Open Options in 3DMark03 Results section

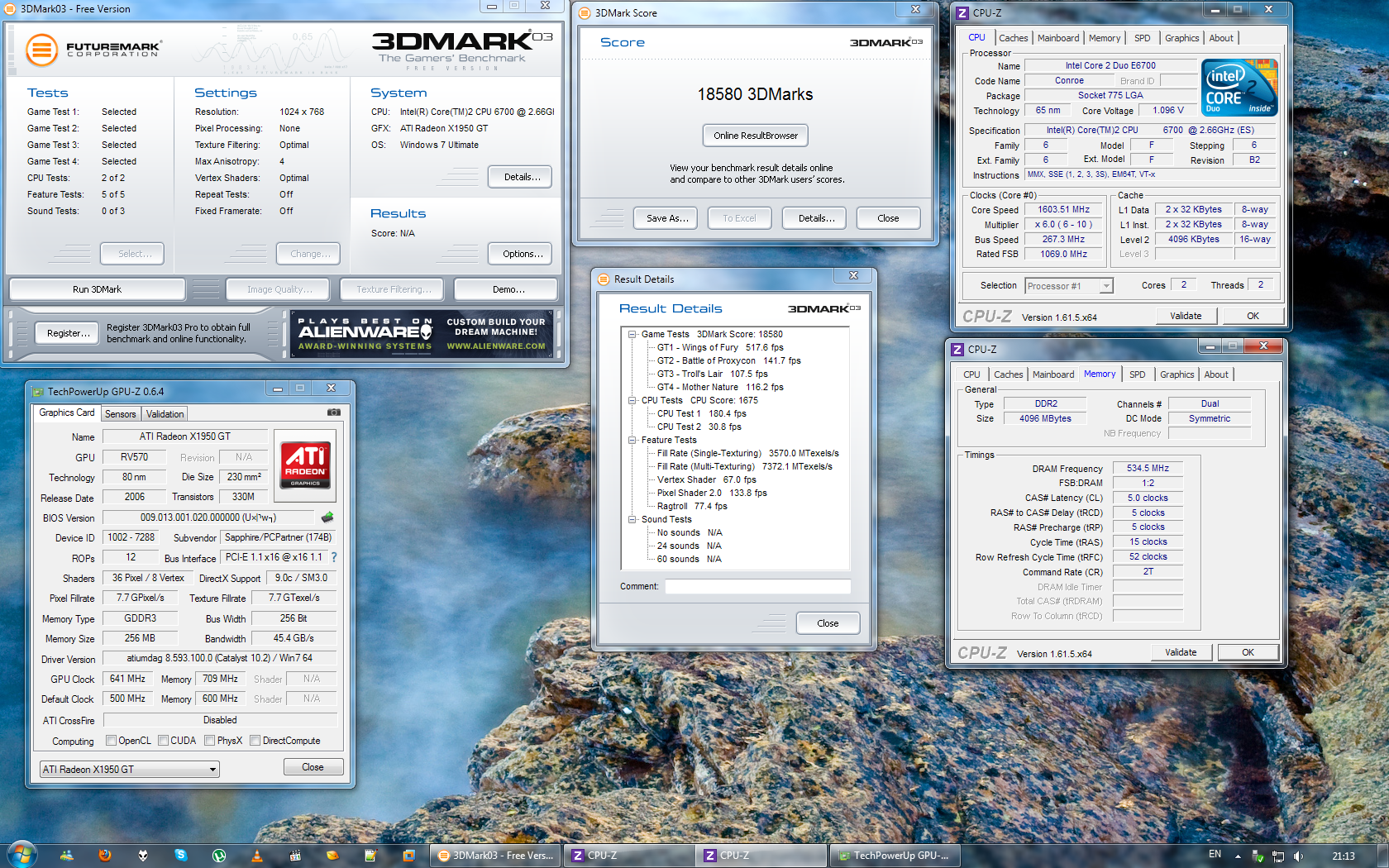521,254
